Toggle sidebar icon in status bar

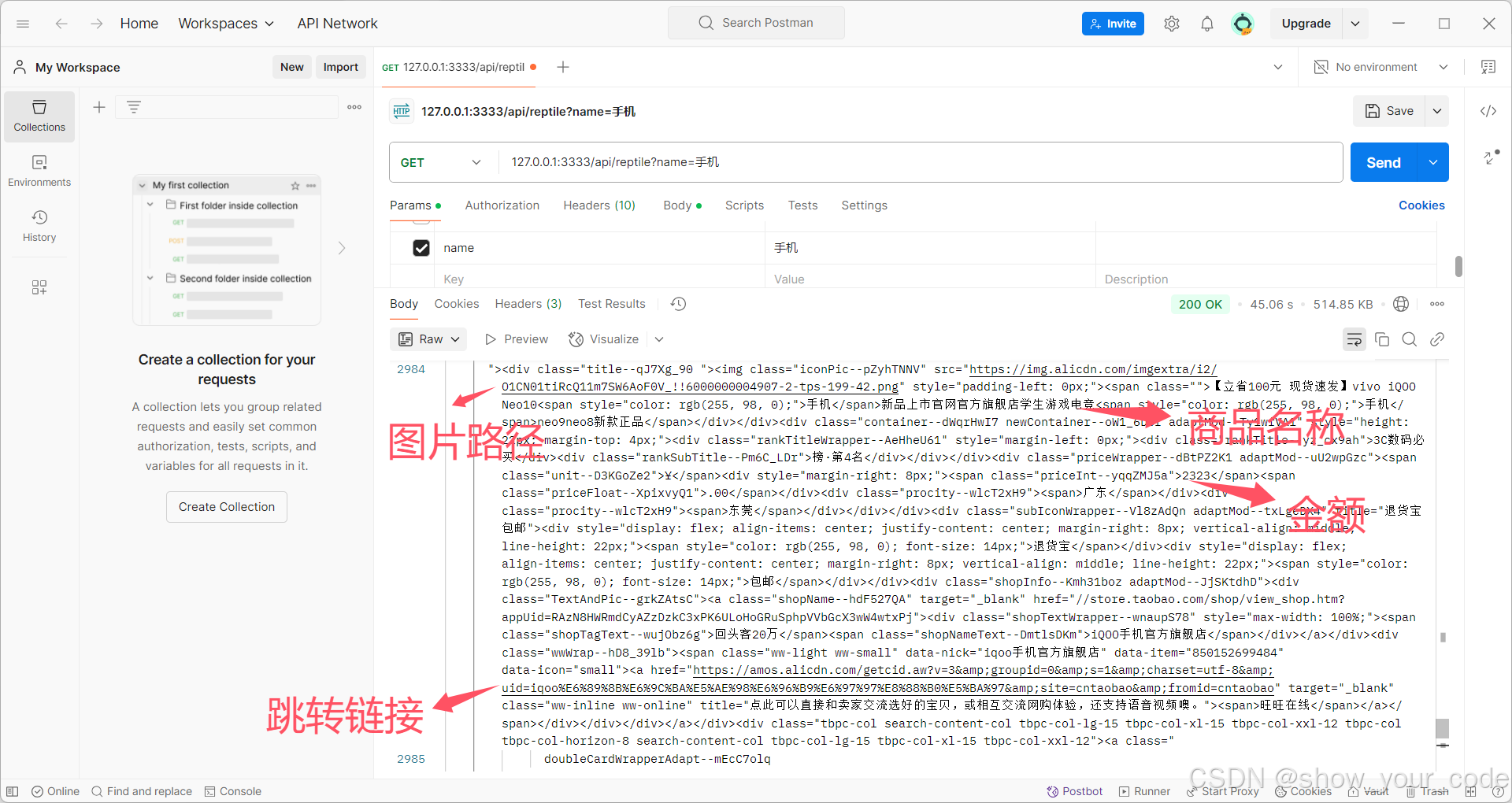pyautogui.click(x=13, y=791)
